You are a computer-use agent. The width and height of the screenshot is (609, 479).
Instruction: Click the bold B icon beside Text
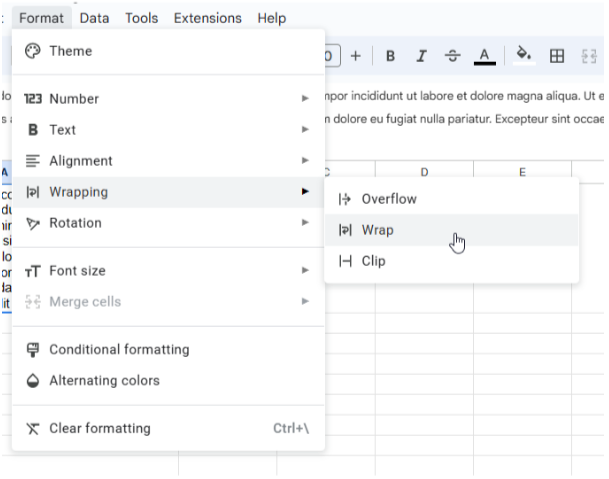(33, 129)
